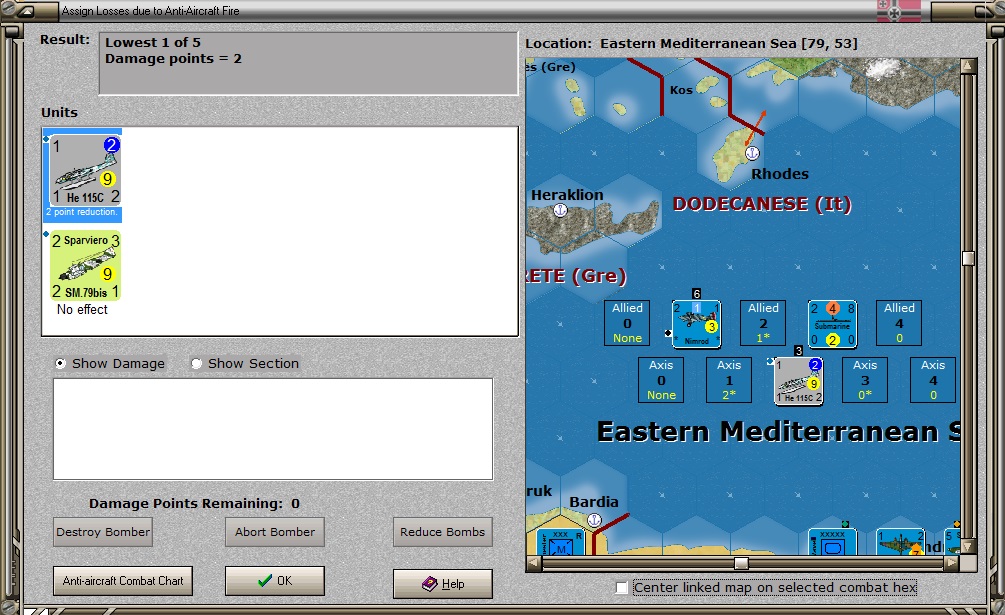Click the Kos island label
The width and height of the screenshot is (1005, 615).
(x=681, y=90)
